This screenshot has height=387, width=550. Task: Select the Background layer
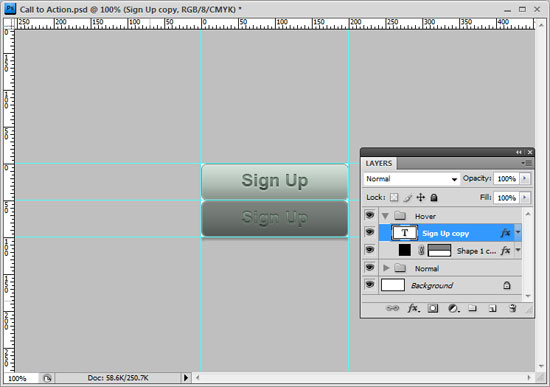(450, 285)
